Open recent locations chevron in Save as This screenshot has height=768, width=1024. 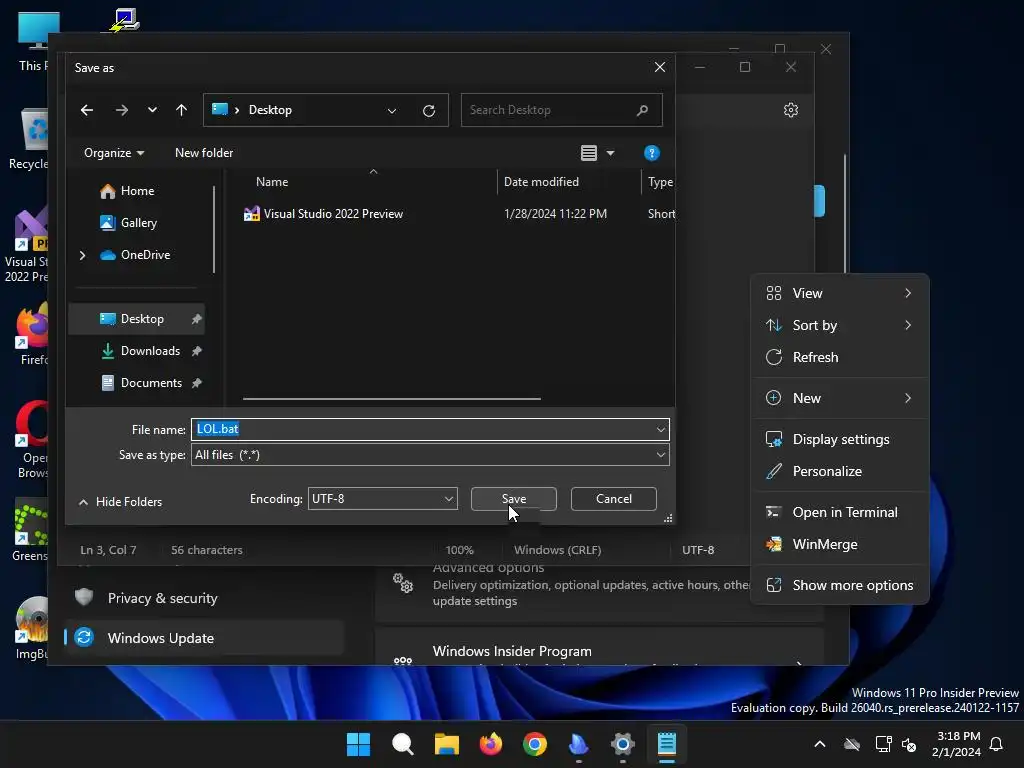tap(152, 110)
